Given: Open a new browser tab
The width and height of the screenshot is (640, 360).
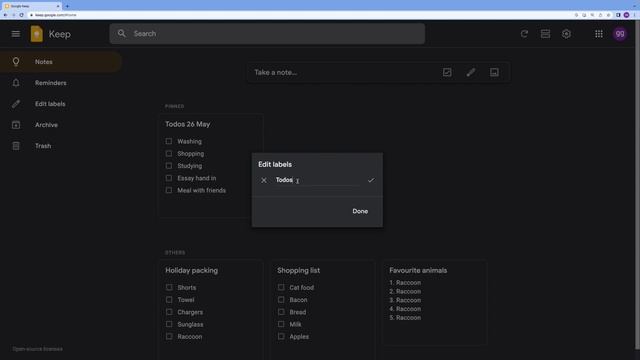Looking at the screenshot, I should tap(67, 6).
